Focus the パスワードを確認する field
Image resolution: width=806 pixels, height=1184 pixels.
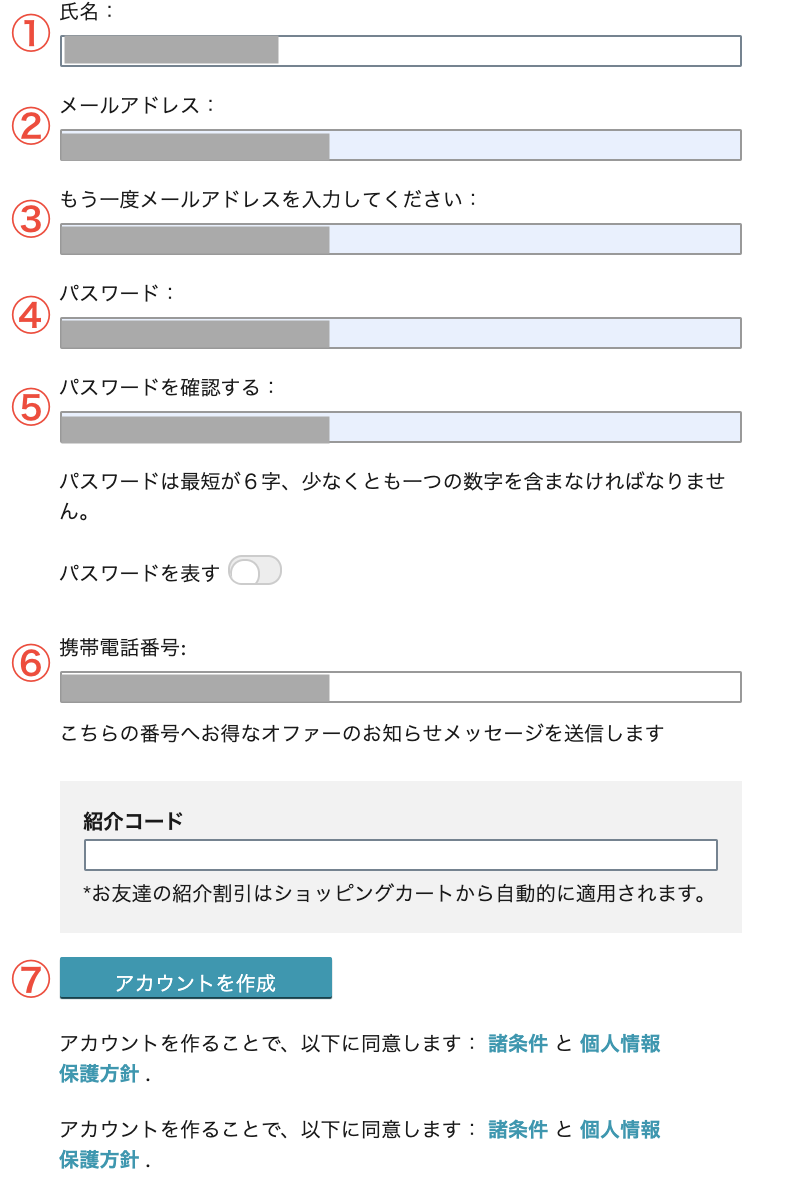click(x=400, y=427)
